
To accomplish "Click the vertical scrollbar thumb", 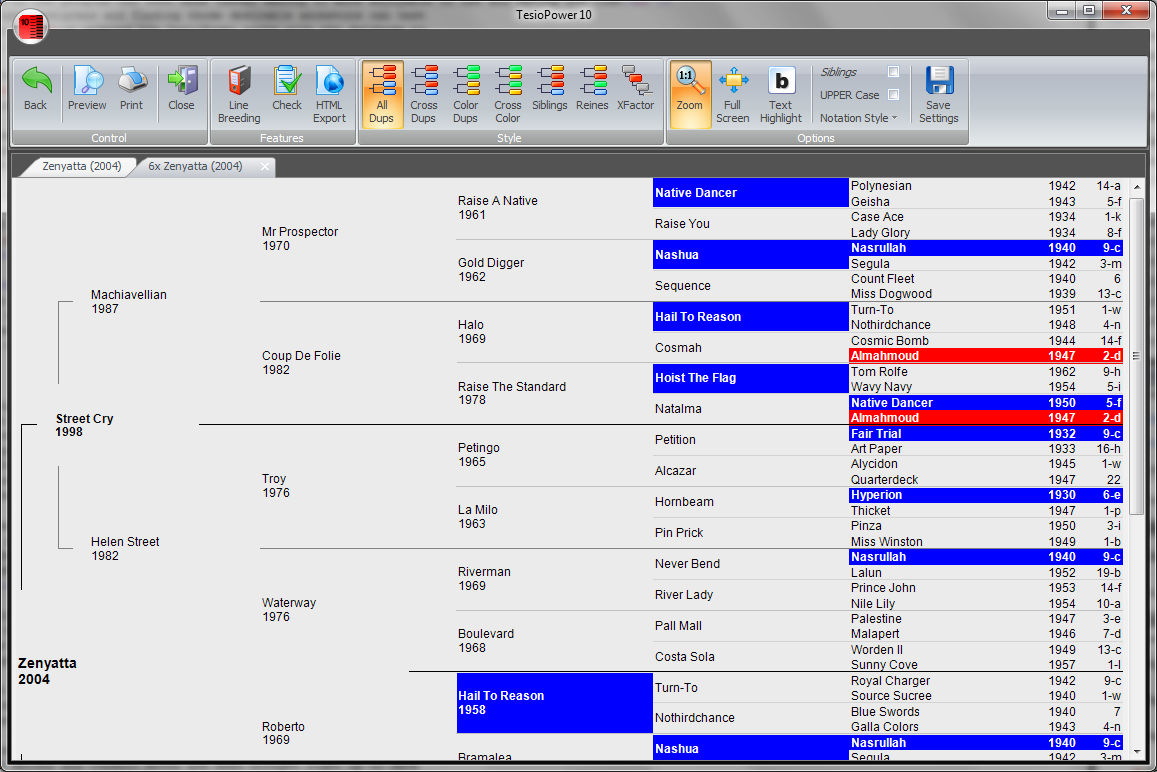I will [1136, 356].
